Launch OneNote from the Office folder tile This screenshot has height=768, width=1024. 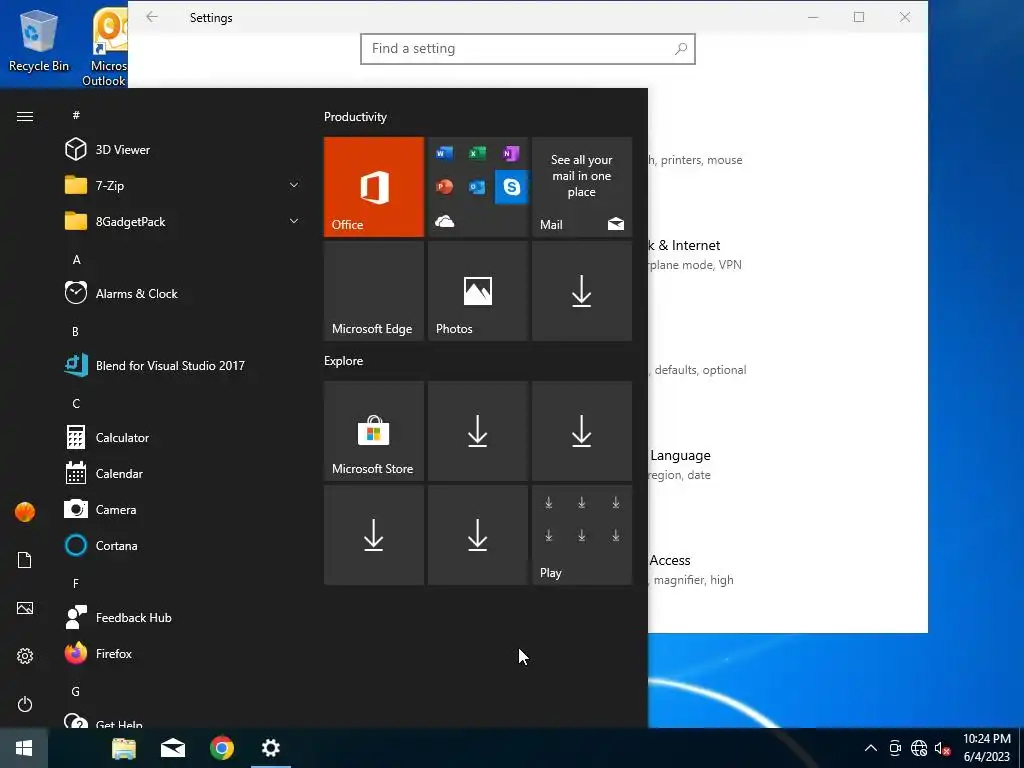tap(511, 153)
